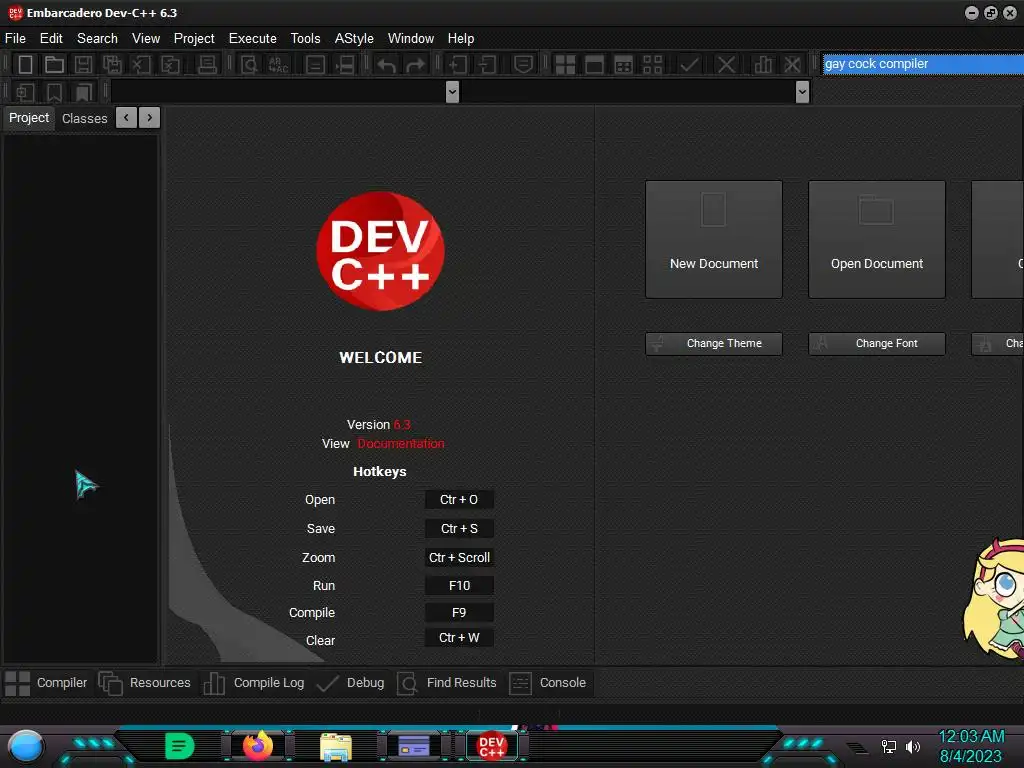This screenshot has height=768, width=1024.
Task: Open the red Documentation link
Action: coord(401,443)
